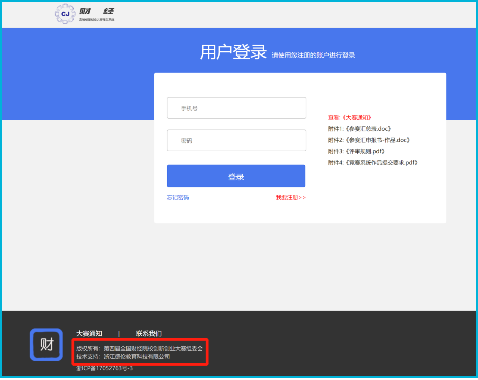This screenshot has height=380, width=478.
Task: Click the 财 logo in the footer
Action: pyautogui.click(x=46, y=344)
